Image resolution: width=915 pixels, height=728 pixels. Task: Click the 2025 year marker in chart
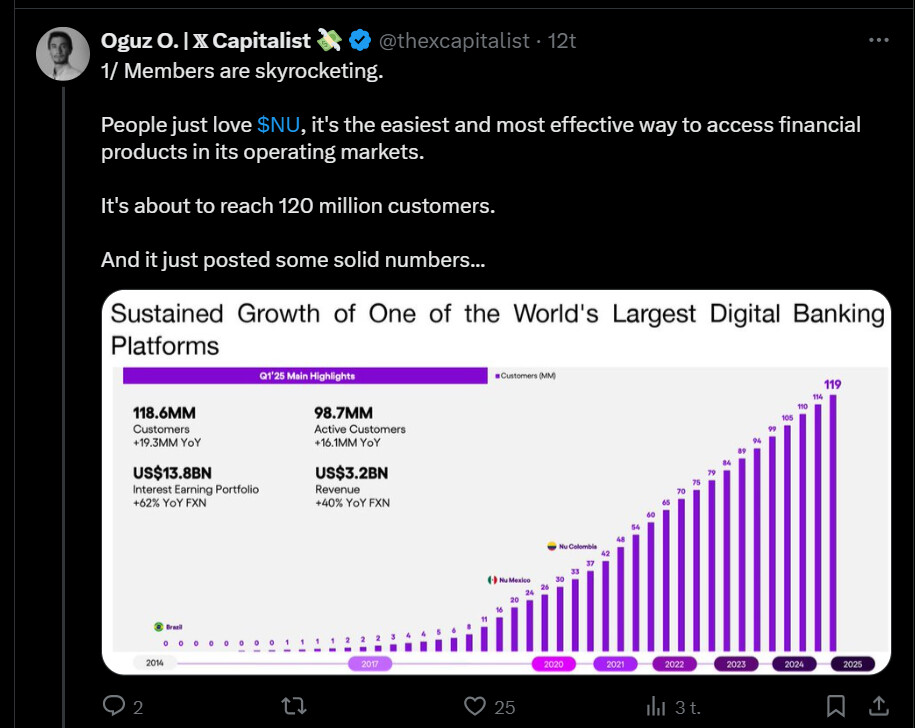point(853,663)
